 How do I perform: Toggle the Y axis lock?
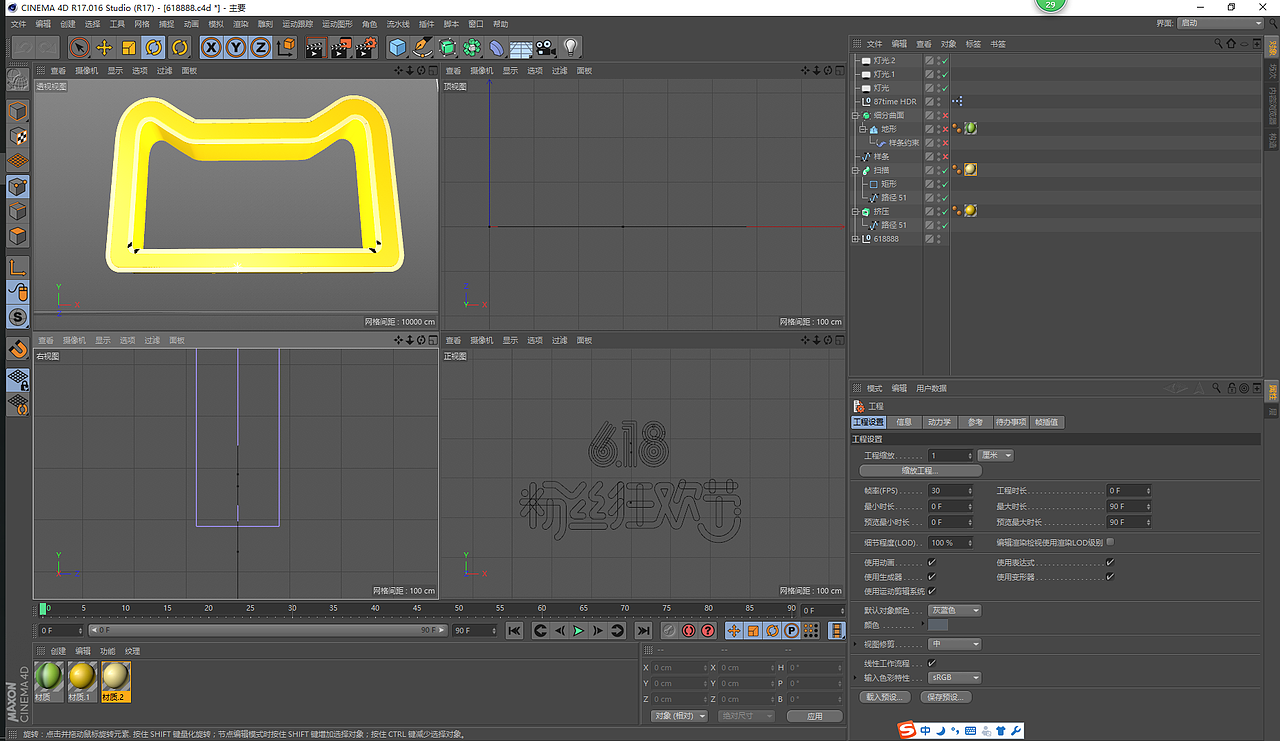[x=236, y=47]
